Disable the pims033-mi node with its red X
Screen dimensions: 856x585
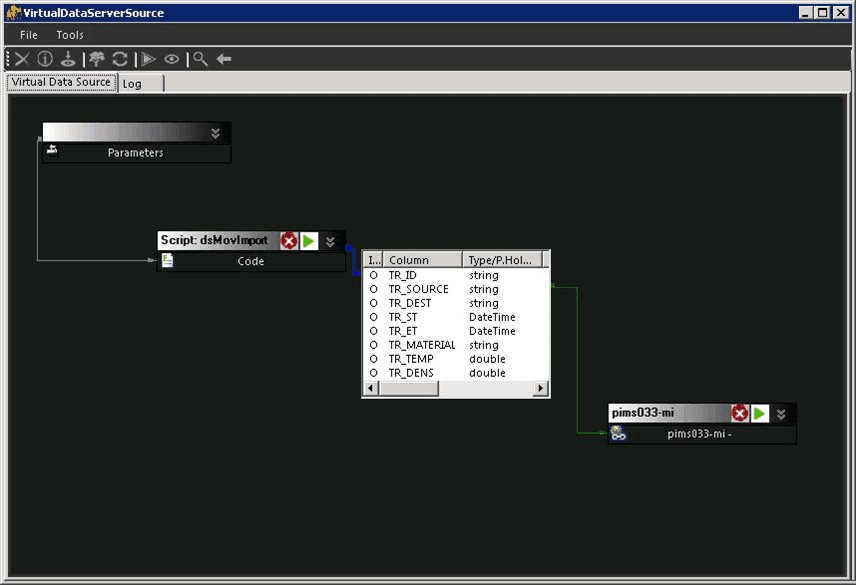click(x=740, y=412)
